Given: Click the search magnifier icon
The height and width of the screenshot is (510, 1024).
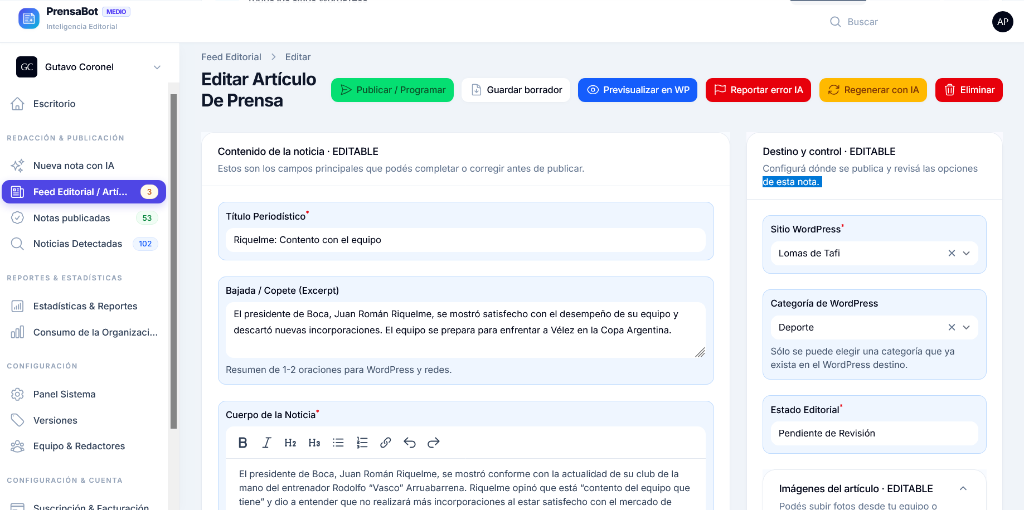Looking at the screenshot, I should coord(835,22).
